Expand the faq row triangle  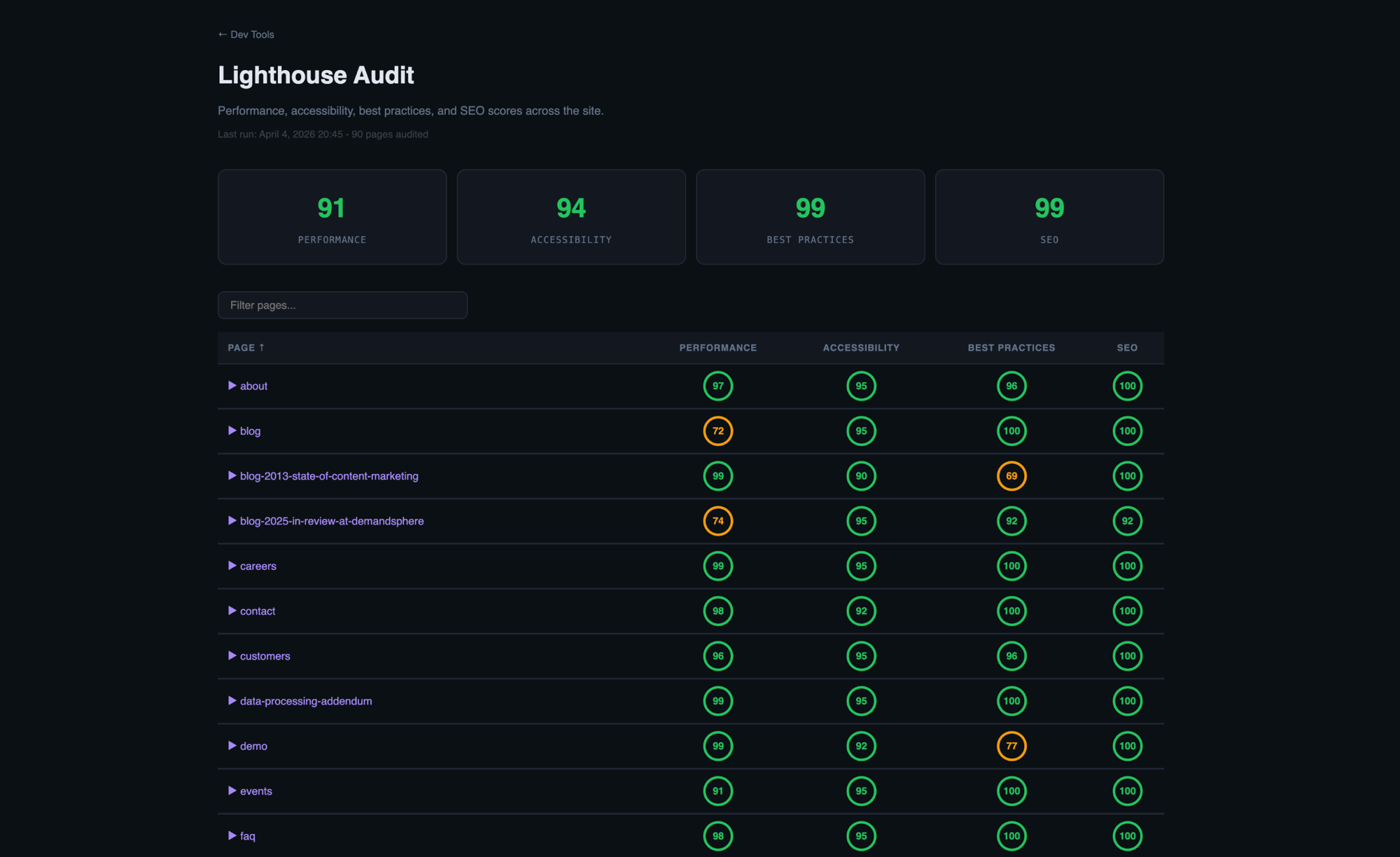[232, 835]
